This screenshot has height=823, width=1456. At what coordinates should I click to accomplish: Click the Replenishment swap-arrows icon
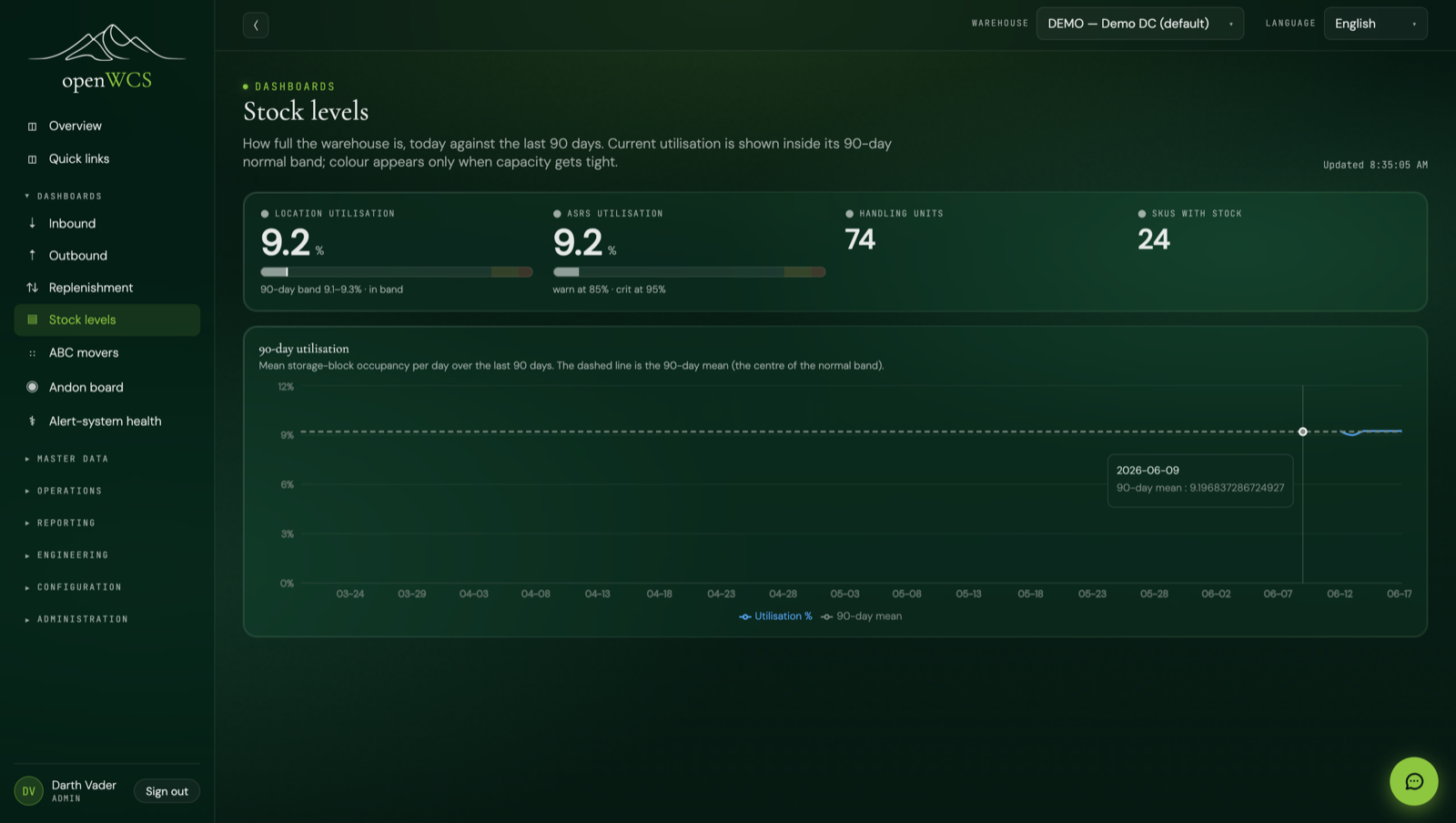tap(33, 288)
